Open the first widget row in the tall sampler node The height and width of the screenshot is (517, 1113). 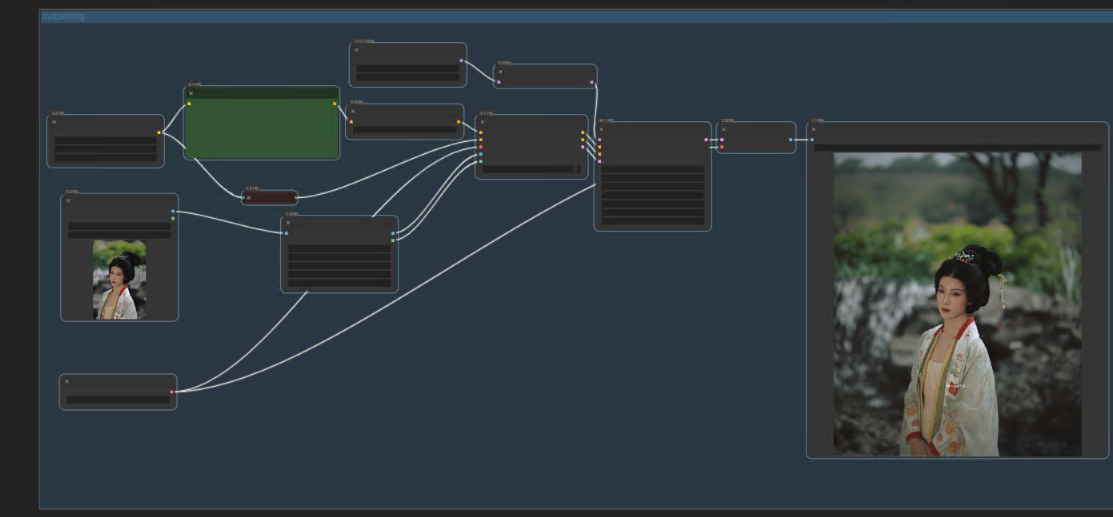pyautogui.click(x=652, y=169)
